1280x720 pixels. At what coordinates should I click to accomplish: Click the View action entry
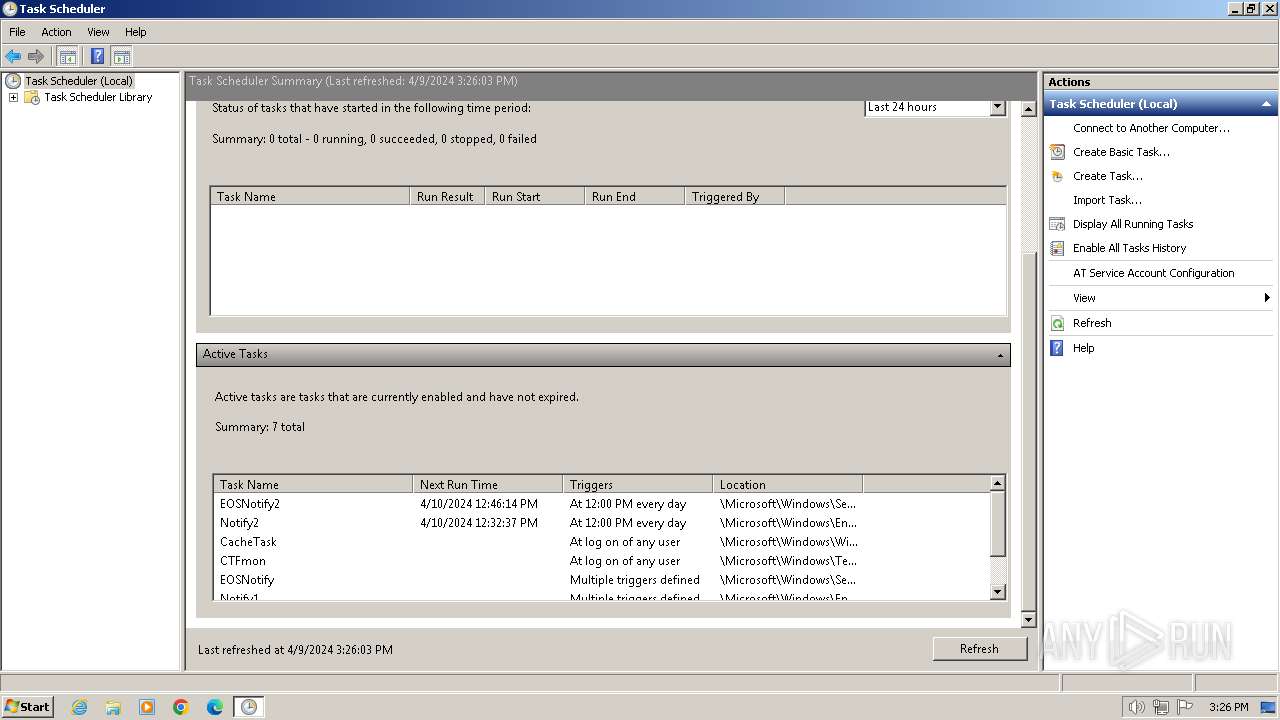(x=1084, y=298)
